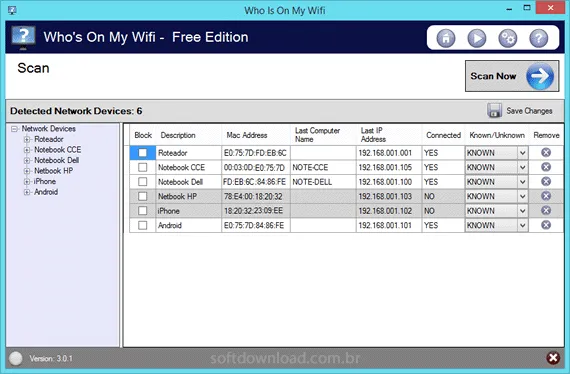Click the gray status indicator circle
570x374 pixels.
click(16, 358)
